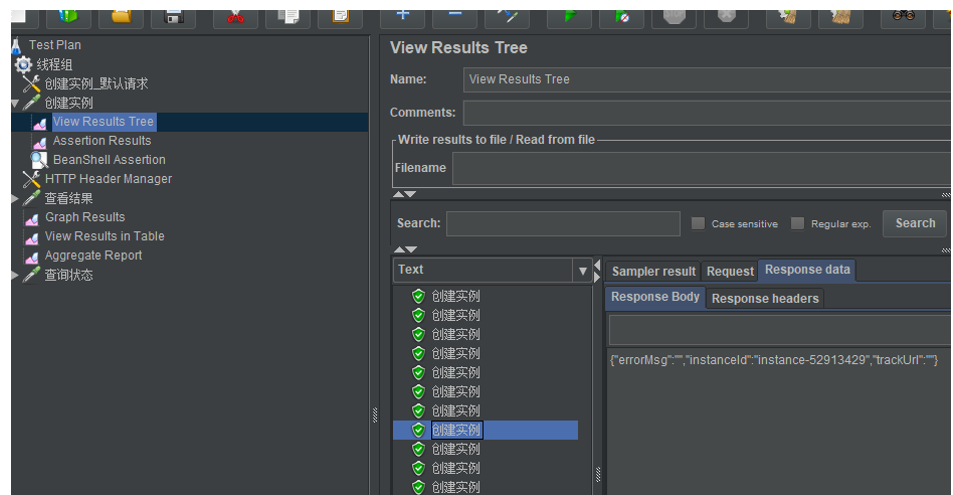Save the test plan with floppy icon
The image size is (953, 495).
pos(174,17)
